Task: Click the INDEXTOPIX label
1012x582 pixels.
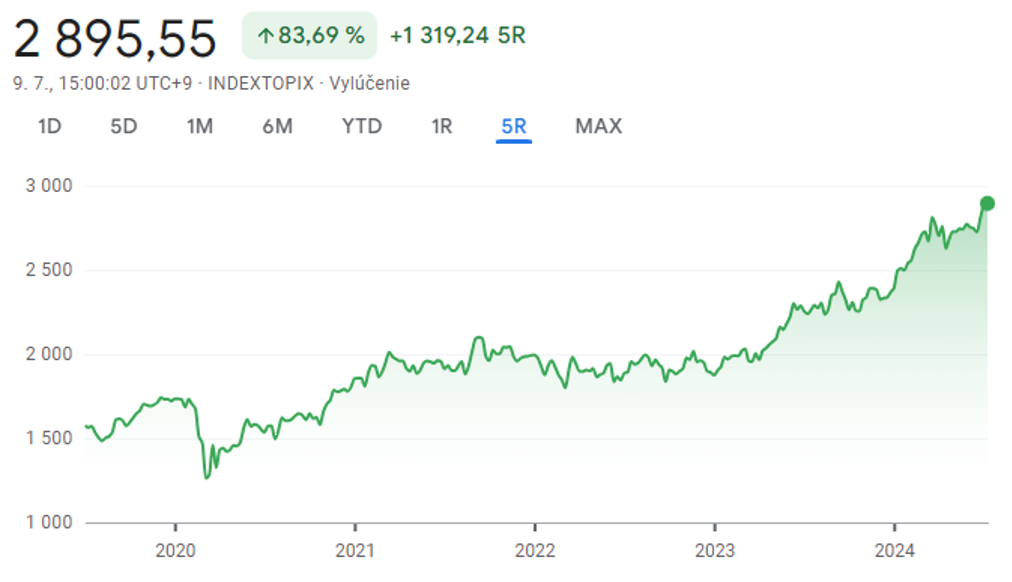Action: [x=260, y=84]
